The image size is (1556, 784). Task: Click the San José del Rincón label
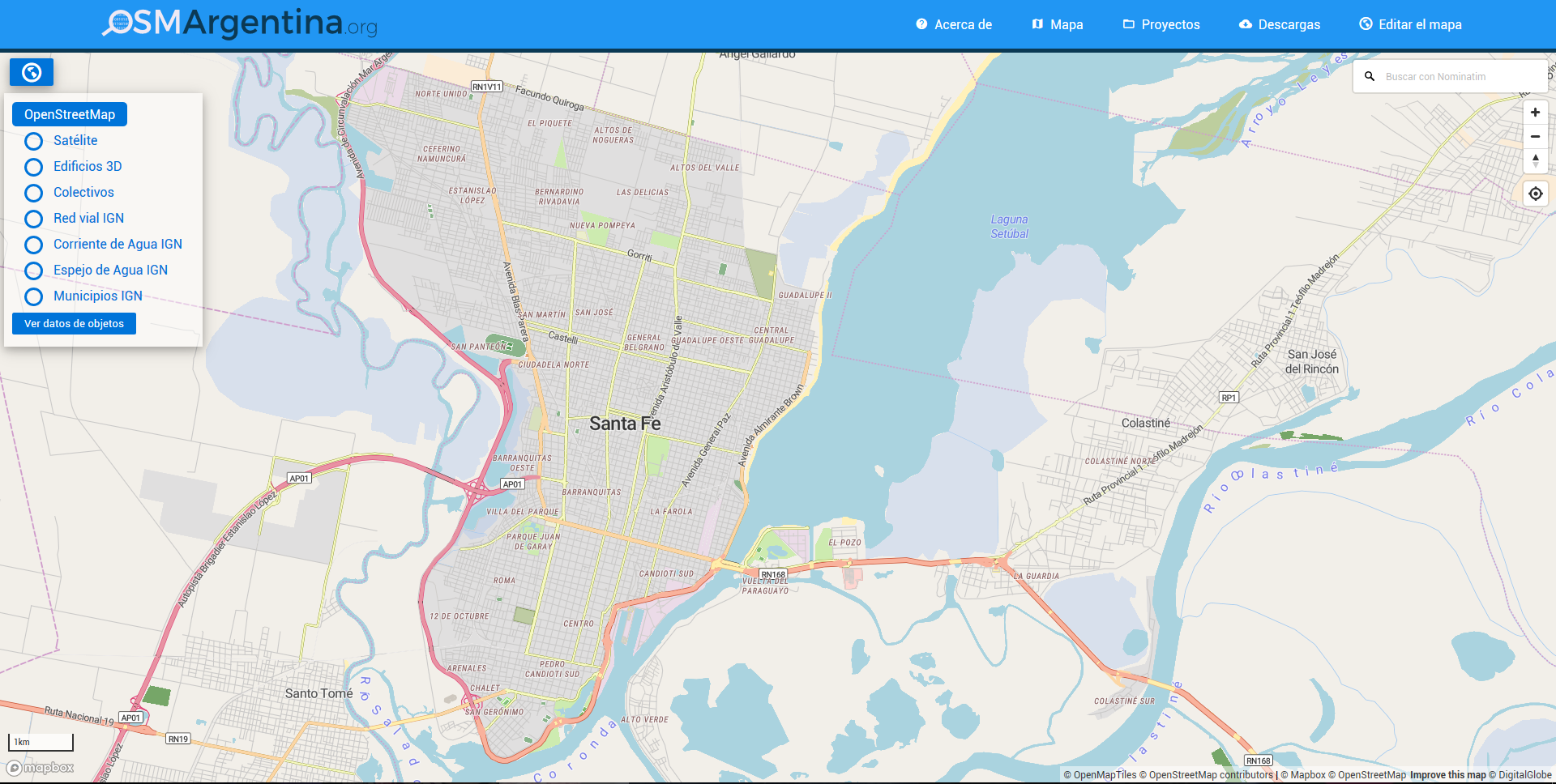click(1312, 361)
